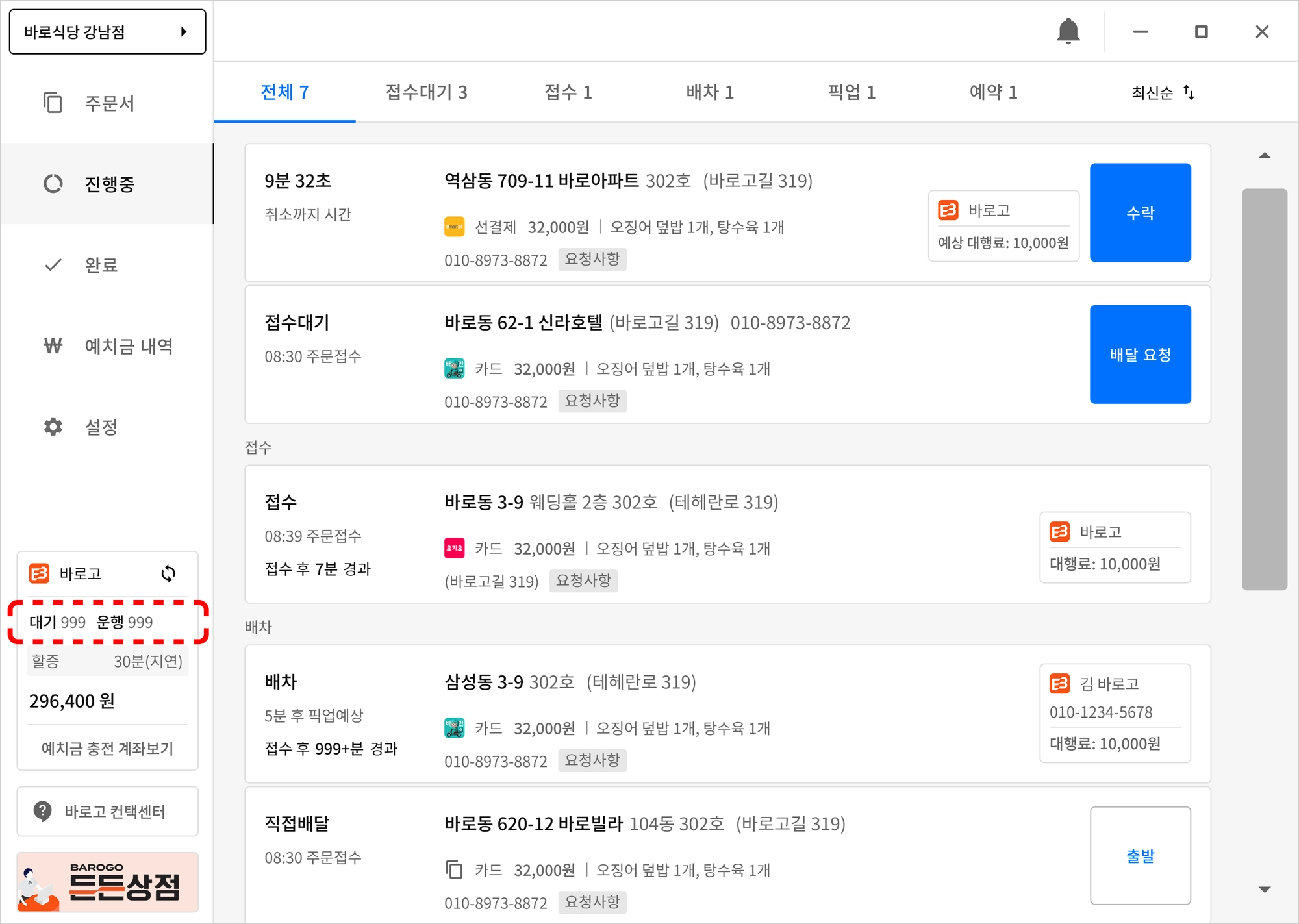This screenshot has width=1299, height=924.
Task: Open the 예치금 충전 계좌보기 link
Action: (x=107, y=749)
